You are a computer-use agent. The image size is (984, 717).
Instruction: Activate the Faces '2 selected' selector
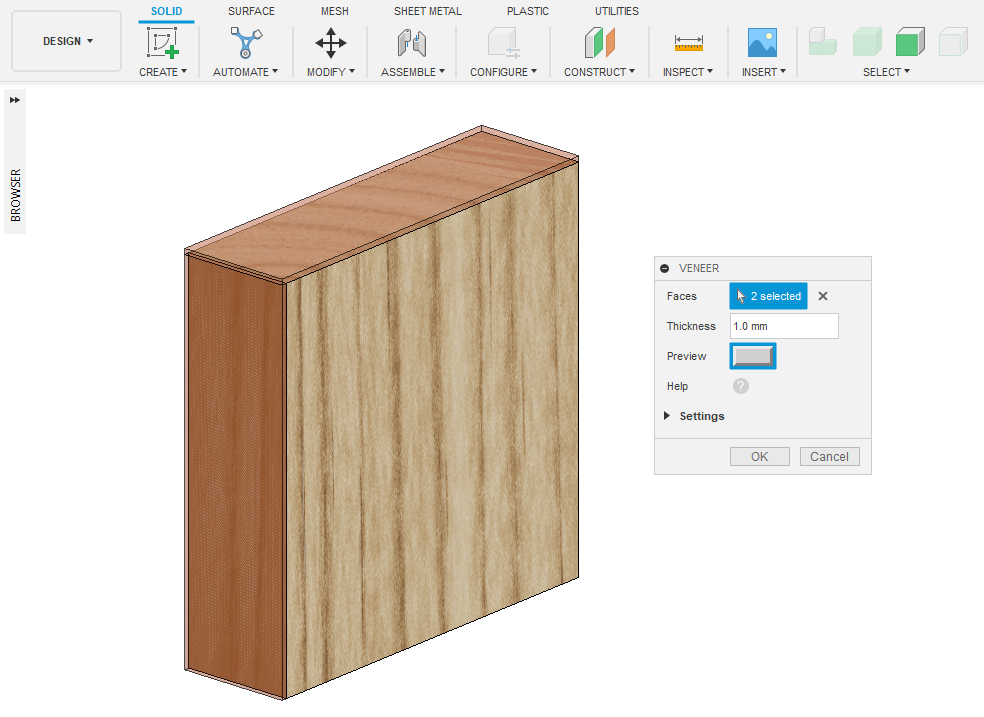click(x=768, y=296)
